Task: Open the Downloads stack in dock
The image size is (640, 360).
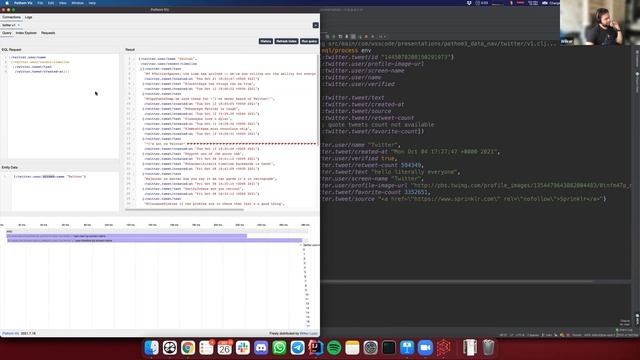Action: point(470,348)
